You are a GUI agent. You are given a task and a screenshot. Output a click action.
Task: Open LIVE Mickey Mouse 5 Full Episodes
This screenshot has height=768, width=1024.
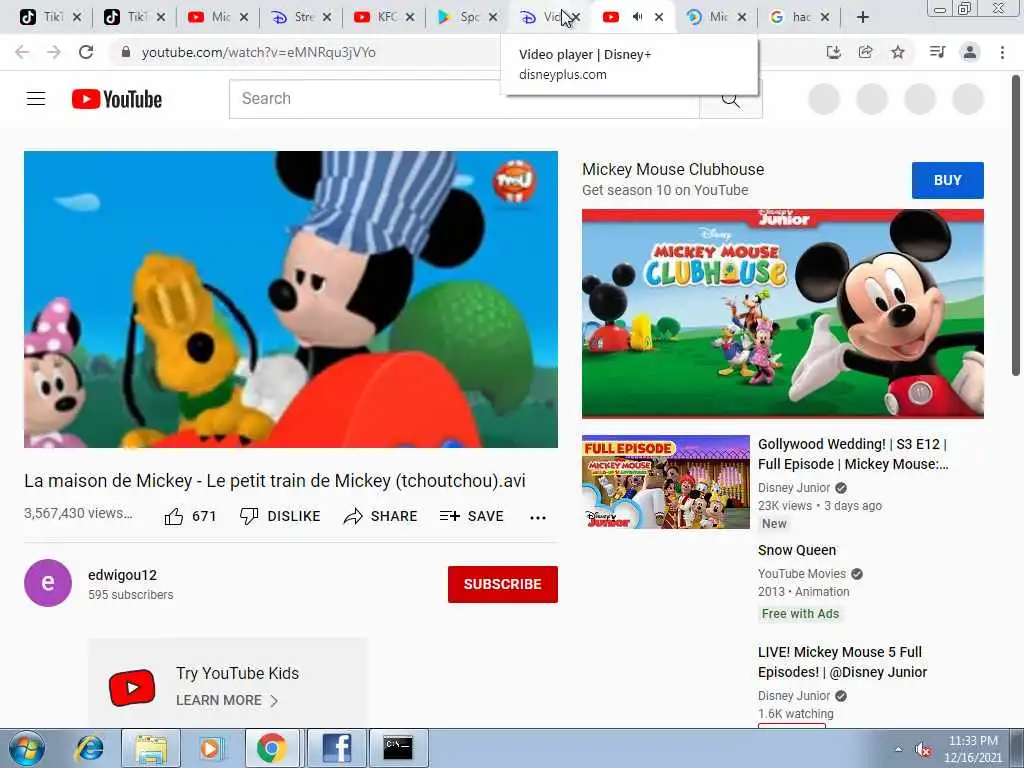coord(842,662)
